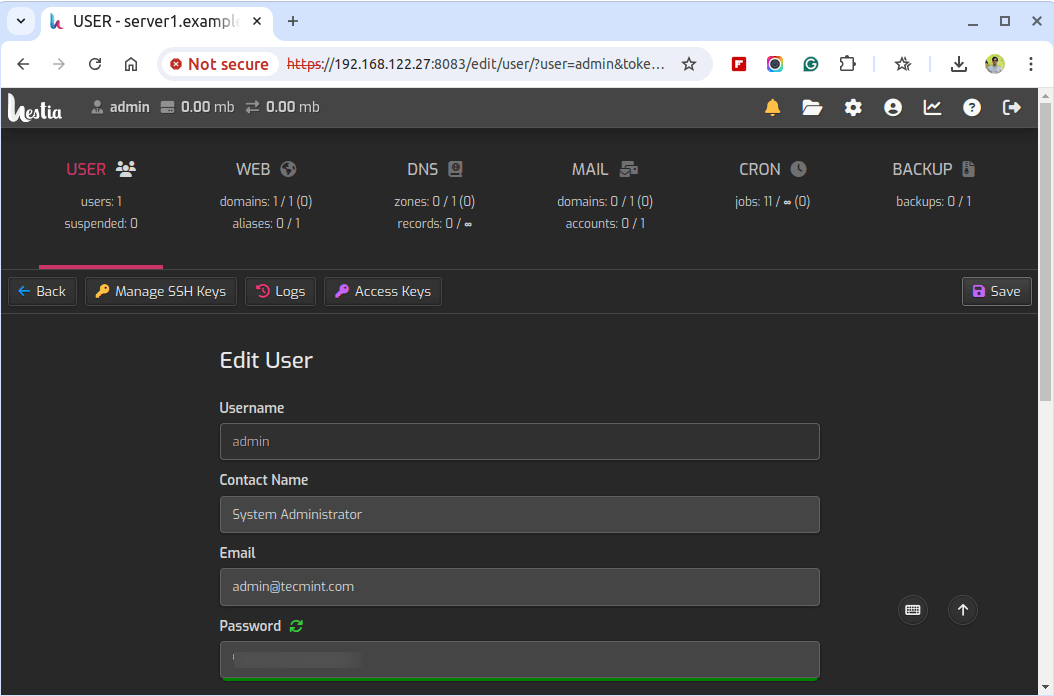Viewport: 1054px width, 696px height.
Task: Click the Edit User heading
Action: pyautogui.click(x=266, y=360)
